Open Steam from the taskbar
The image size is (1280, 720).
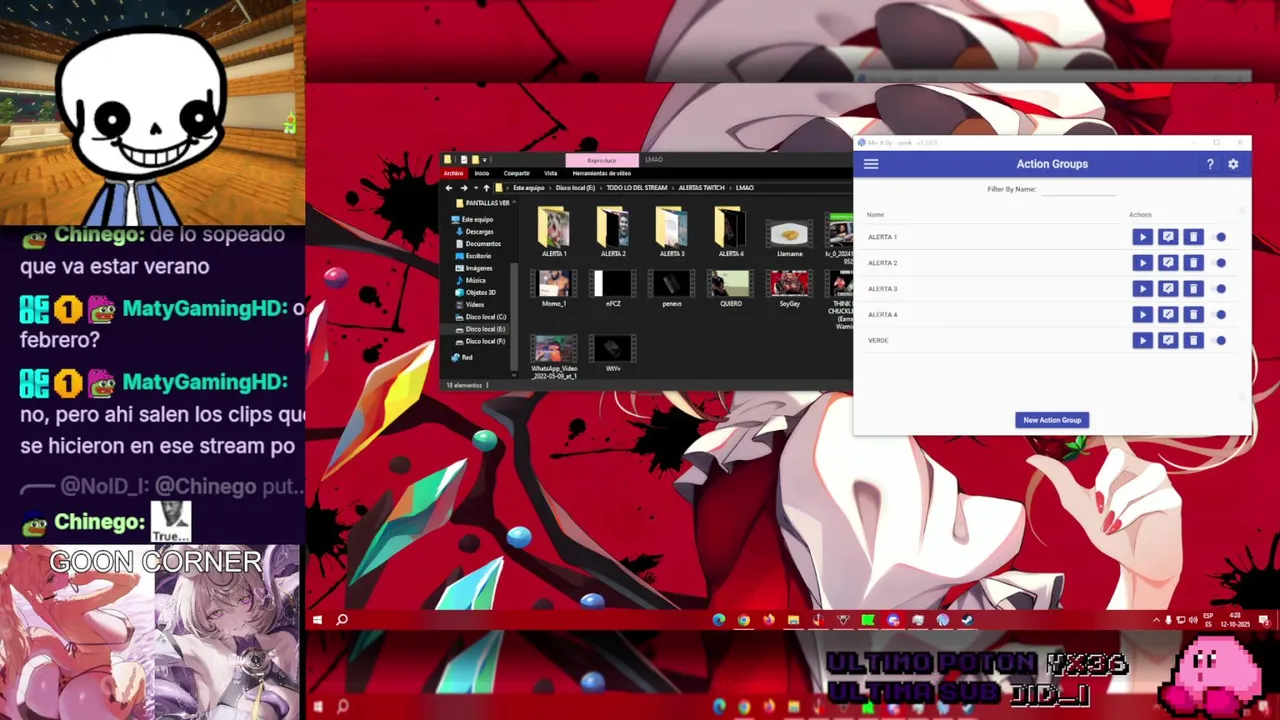(967, 620)
